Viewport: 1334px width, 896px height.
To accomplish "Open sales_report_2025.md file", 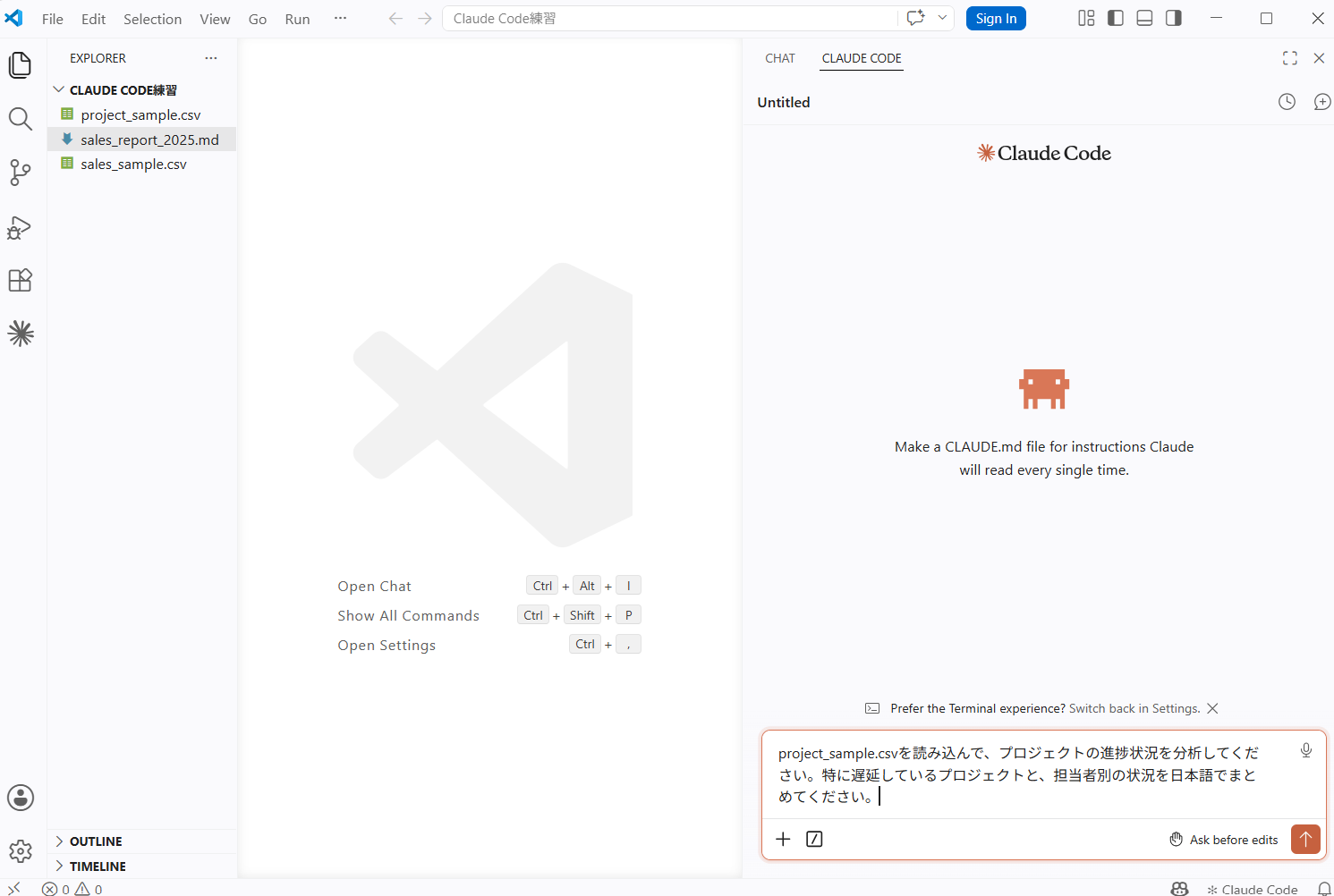I will [141, 139].
